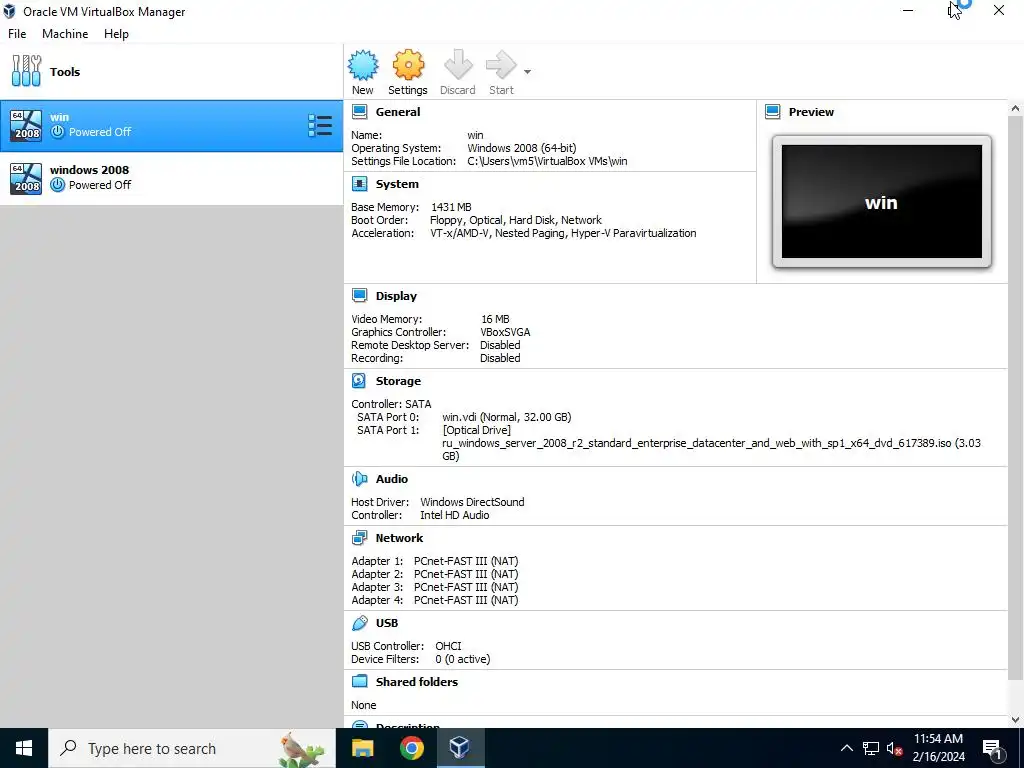Open the Windows Start menu
This screenshot has width=1024, height=768.
(x=24, y=748)
